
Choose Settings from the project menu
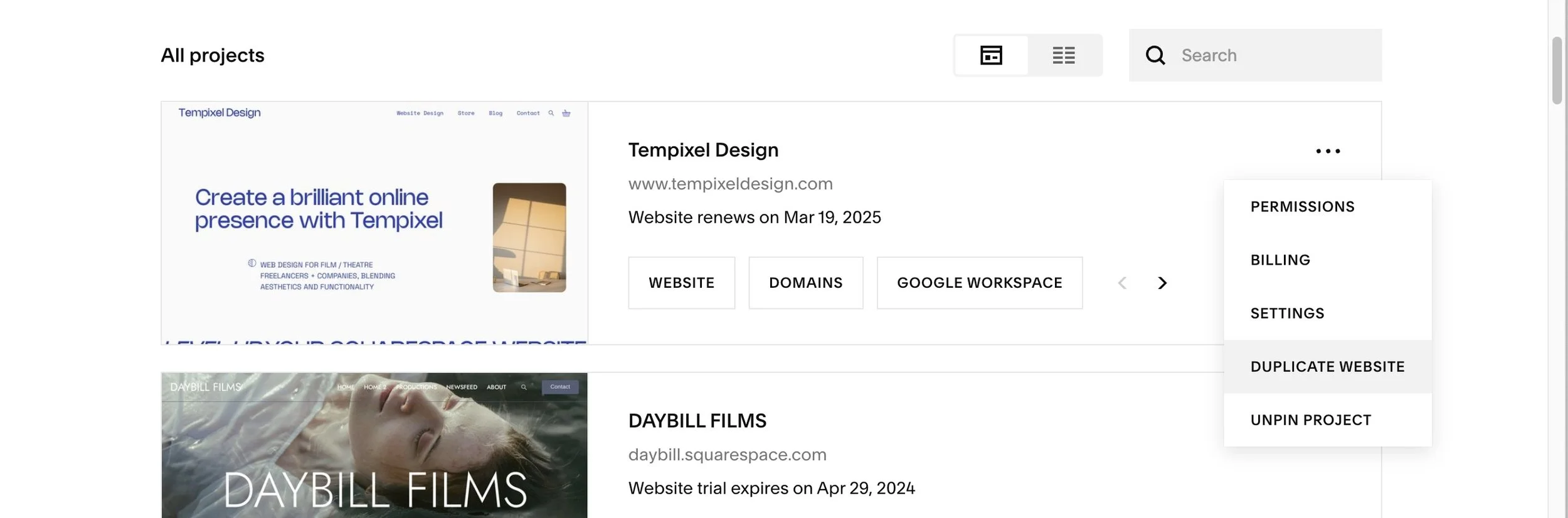pyautogui.click(x=1327, y=314)
